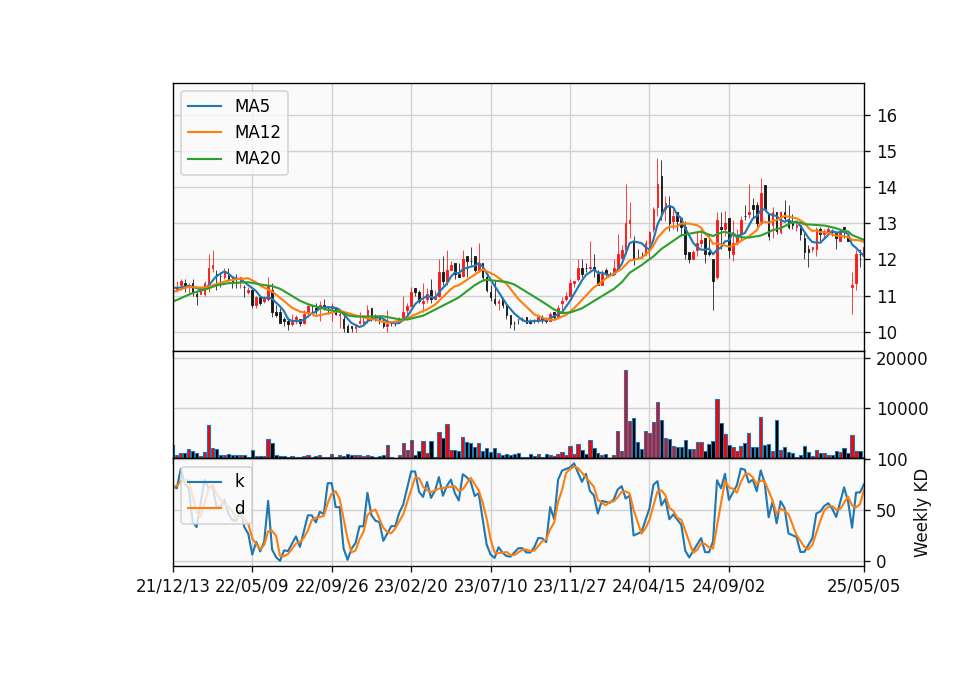The width and height of the screenshot is (960, 690).
Task: Click the volume axis value 20000
Action: tap(902, 359)
